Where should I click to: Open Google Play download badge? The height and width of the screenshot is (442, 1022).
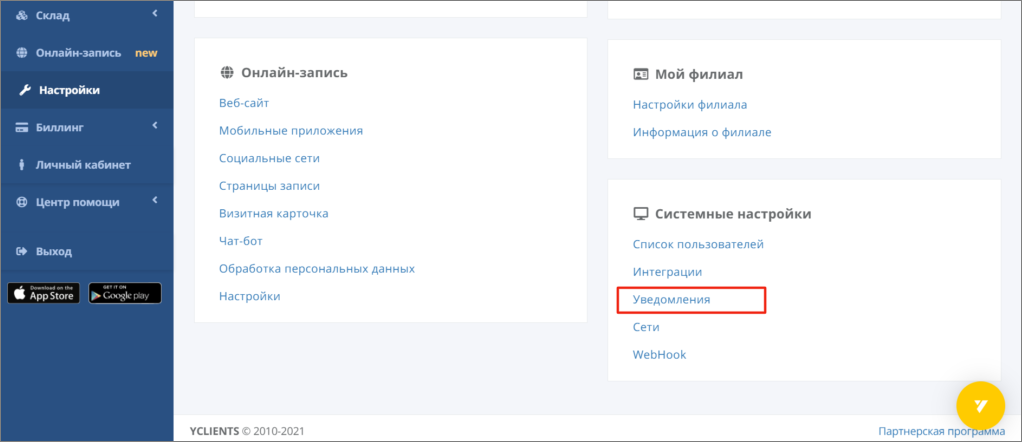point(125,293)
